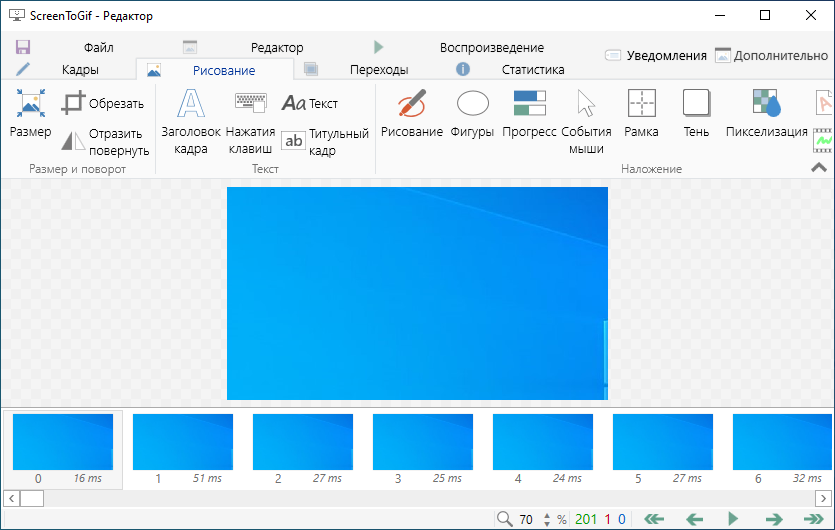Click the frame list right scroll arrow

click(823, 499)
